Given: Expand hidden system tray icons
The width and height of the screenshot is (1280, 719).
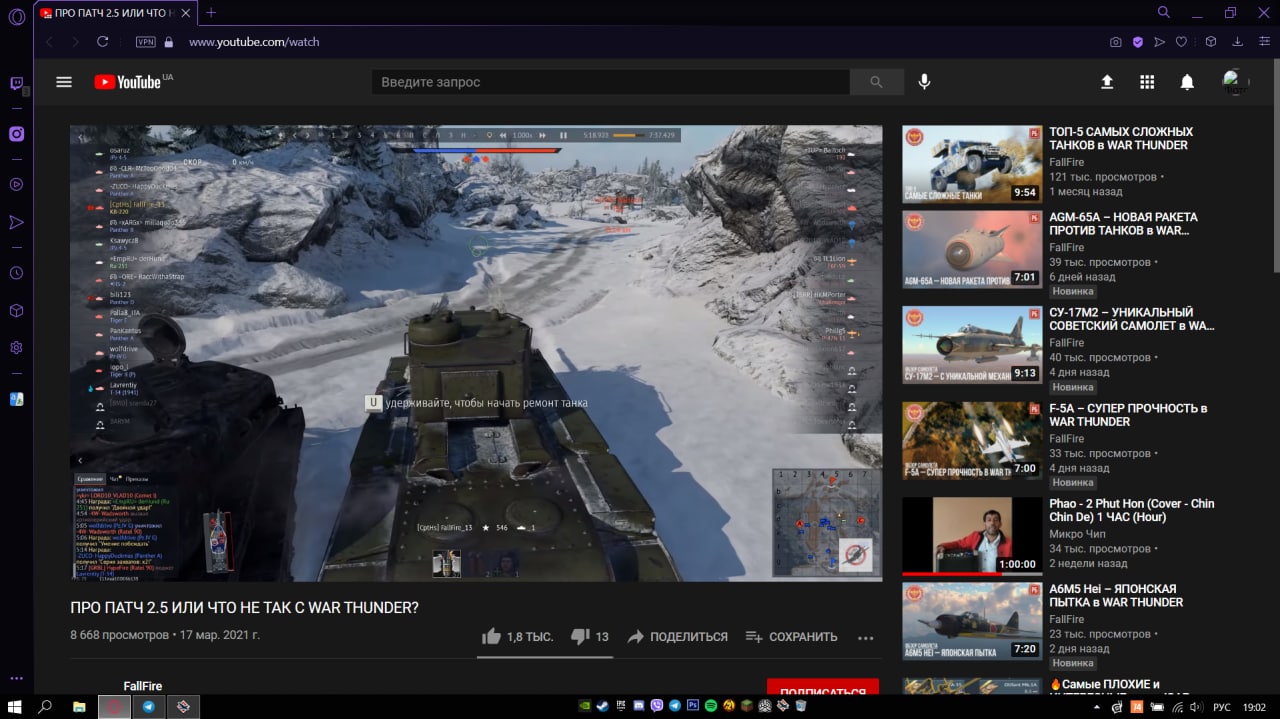Looking at the screenshot, I should [x=1097, y=706].
